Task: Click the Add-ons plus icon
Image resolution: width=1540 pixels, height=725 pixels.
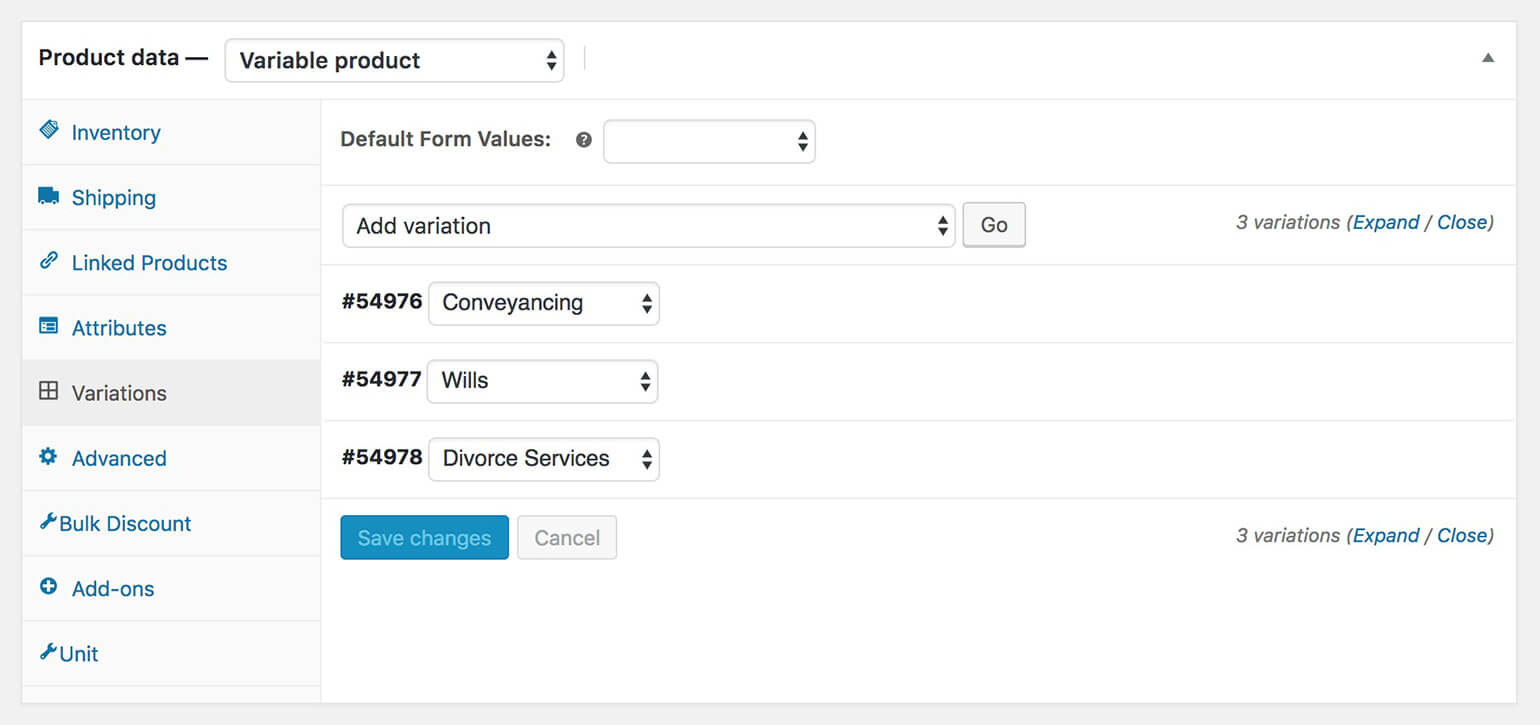Action: click(49, 587)
